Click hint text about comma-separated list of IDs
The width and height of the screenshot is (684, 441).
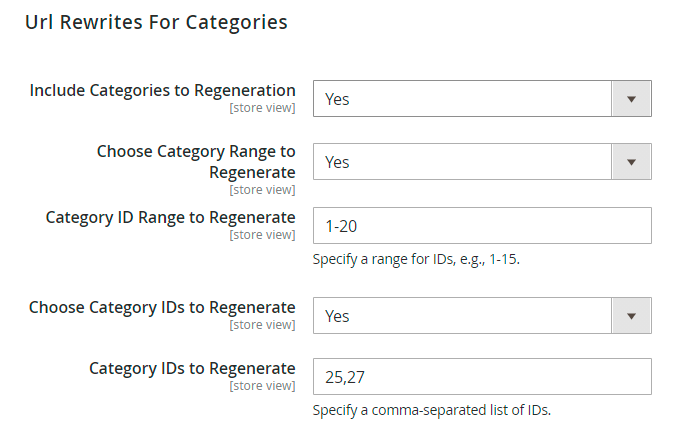432,410
